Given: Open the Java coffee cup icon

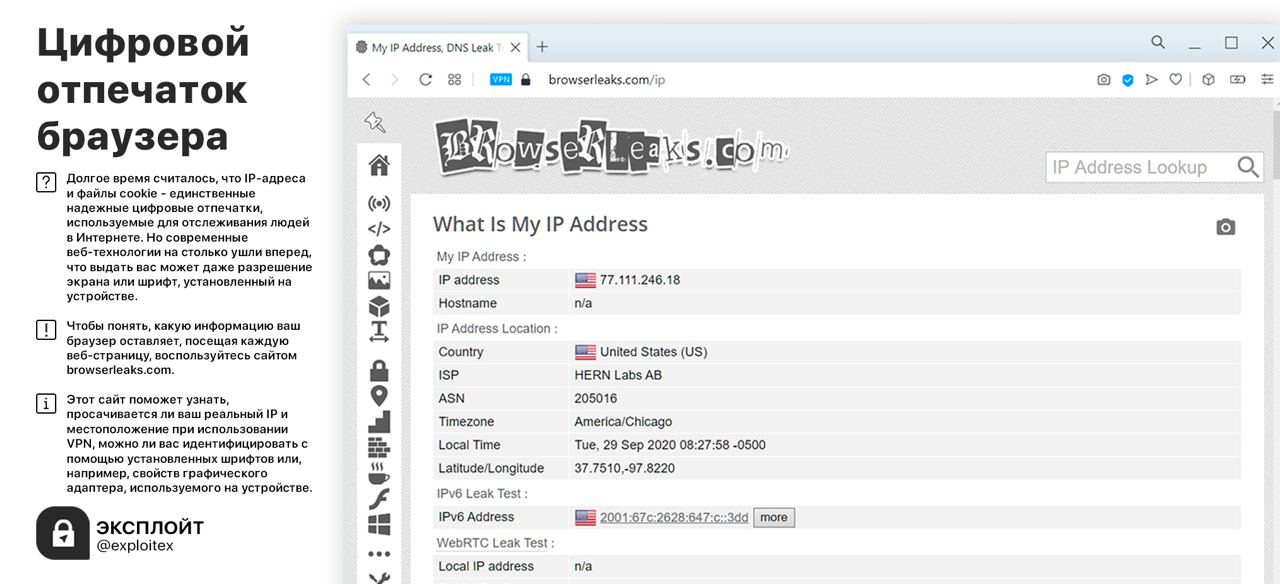Looking at the screenshot, I should (379, 473).
